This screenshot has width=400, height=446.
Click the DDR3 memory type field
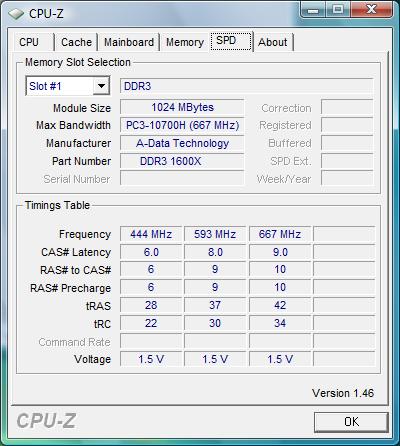246,86
